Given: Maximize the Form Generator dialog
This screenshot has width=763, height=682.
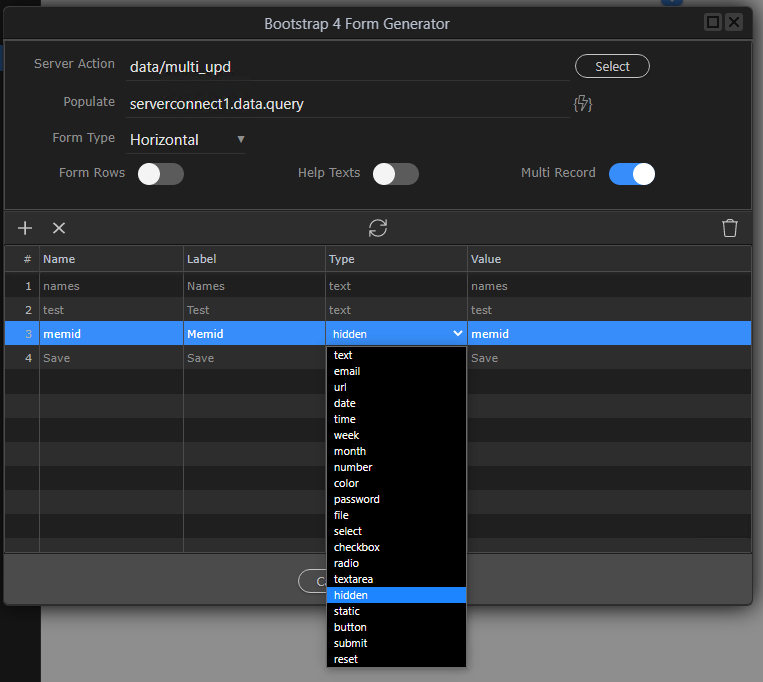Looking at the screenshot, I should (713, 22).
